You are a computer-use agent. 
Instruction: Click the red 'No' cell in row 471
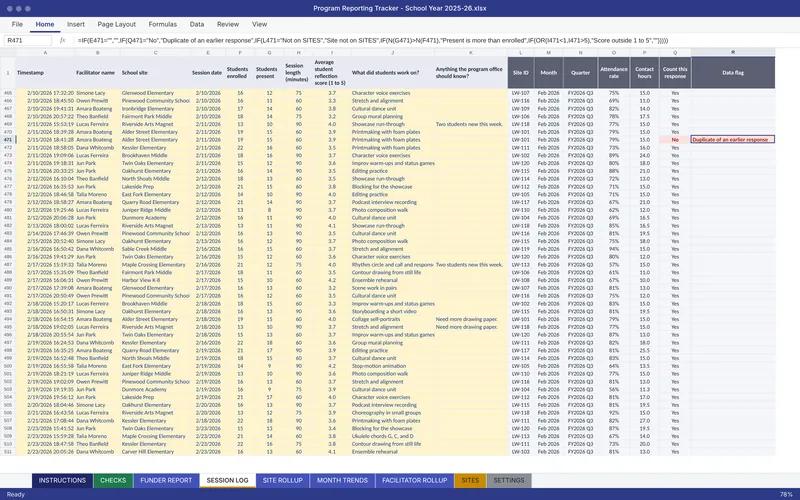(675, 139)
